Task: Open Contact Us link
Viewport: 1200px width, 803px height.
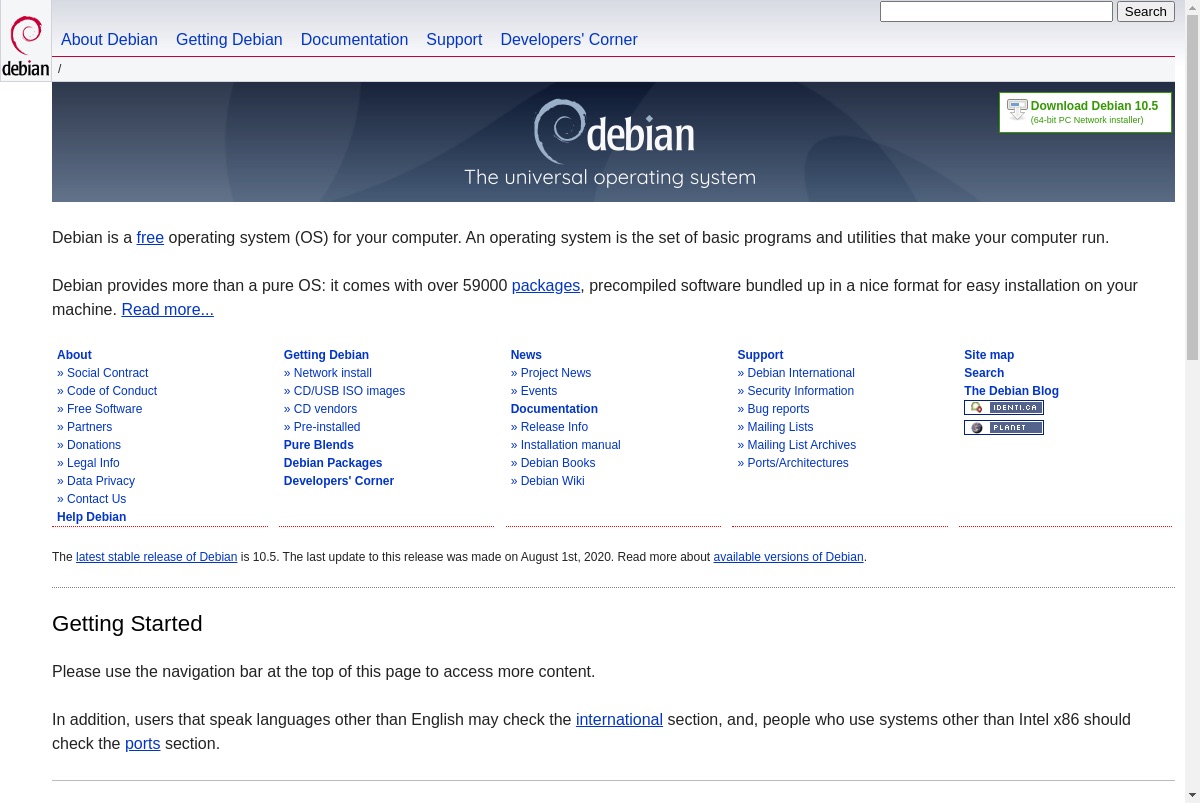Action: tap(96, 499)
